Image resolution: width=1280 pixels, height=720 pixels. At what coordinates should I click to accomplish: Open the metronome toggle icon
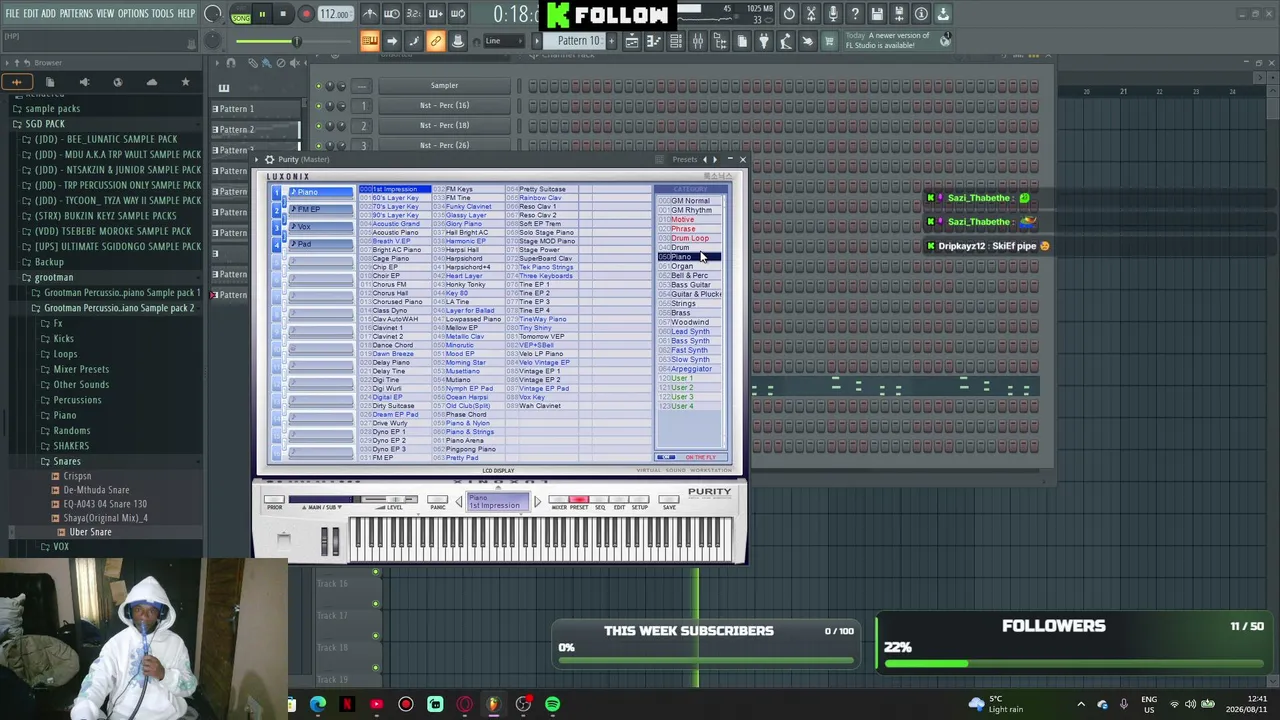tap(370, 14)
